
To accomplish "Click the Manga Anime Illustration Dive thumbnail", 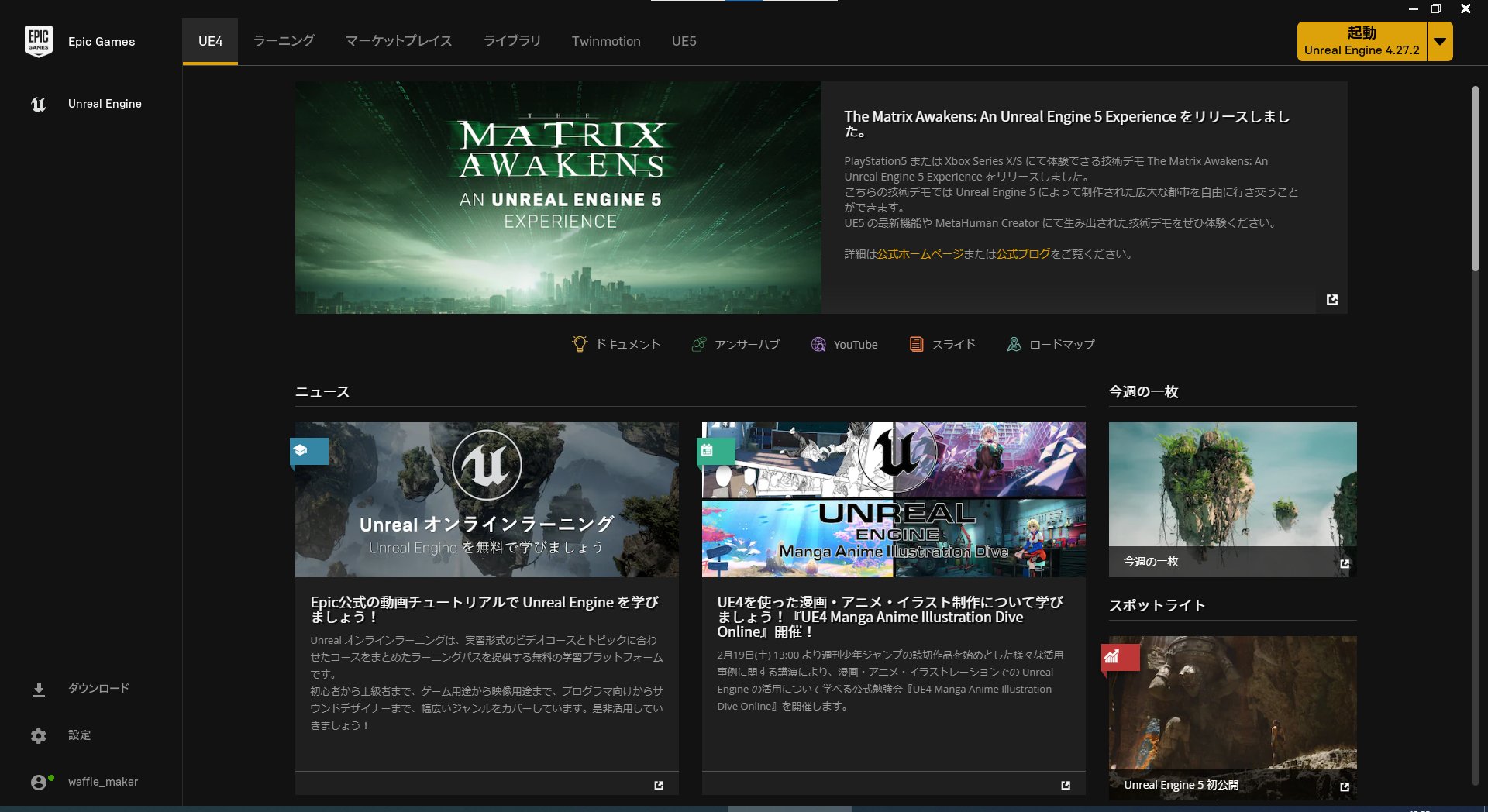I will pos(894,500).
